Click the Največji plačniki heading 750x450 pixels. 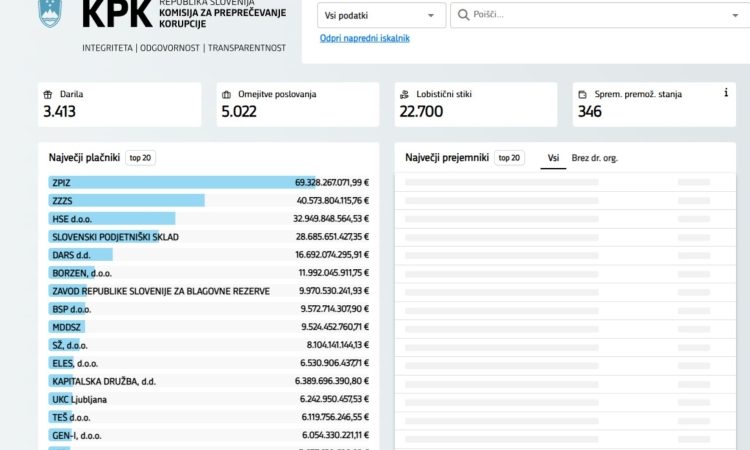(x=84, y=158)
